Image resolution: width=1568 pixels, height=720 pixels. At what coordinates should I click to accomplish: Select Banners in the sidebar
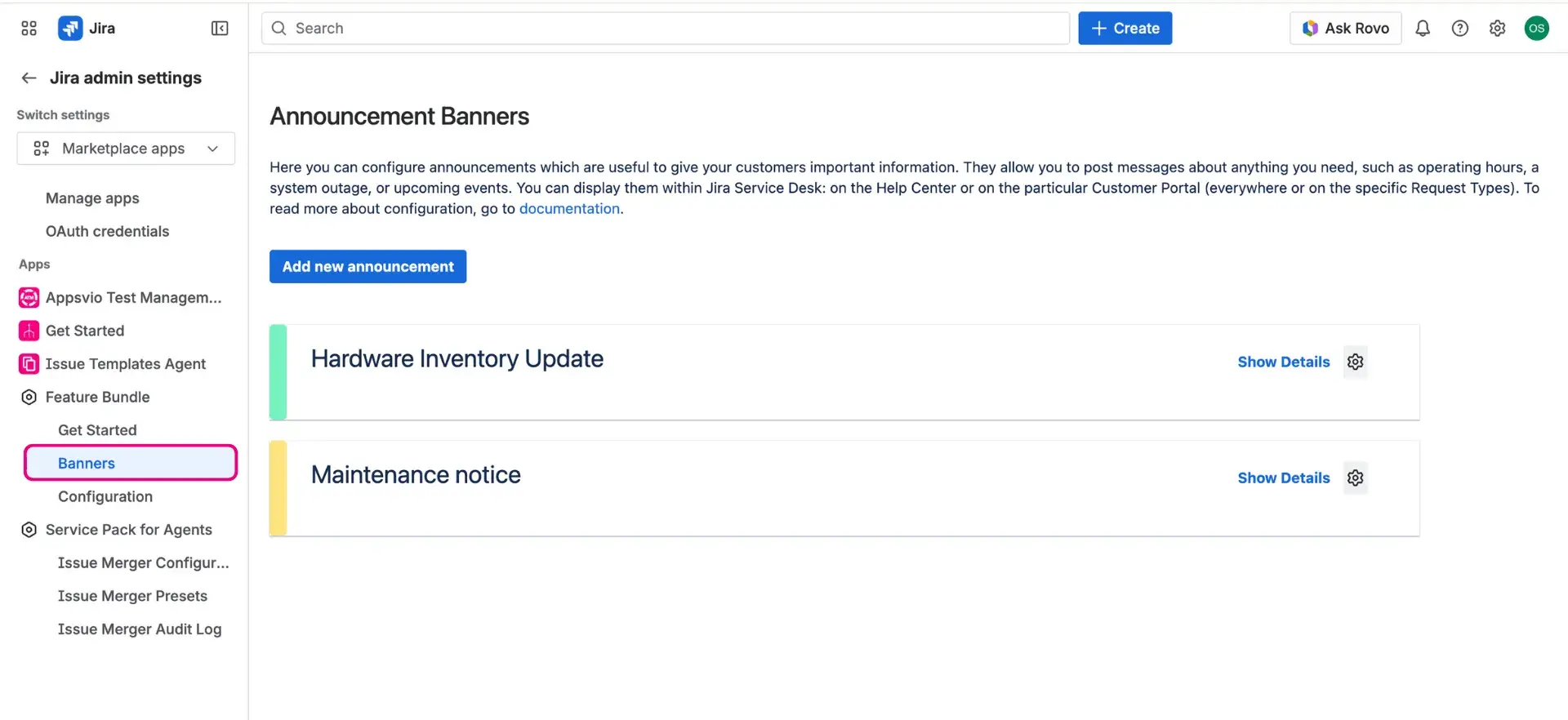click(131, 463)
